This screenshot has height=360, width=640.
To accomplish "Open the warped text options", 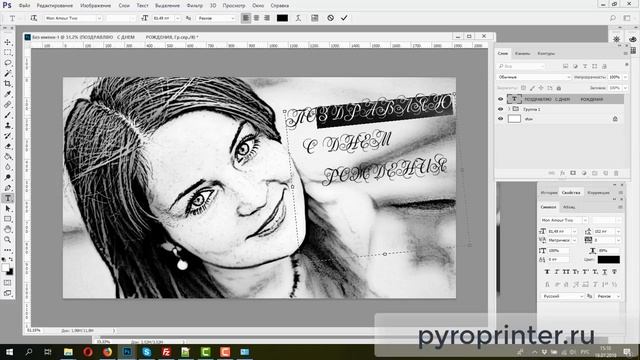I will tap(298, 18).
